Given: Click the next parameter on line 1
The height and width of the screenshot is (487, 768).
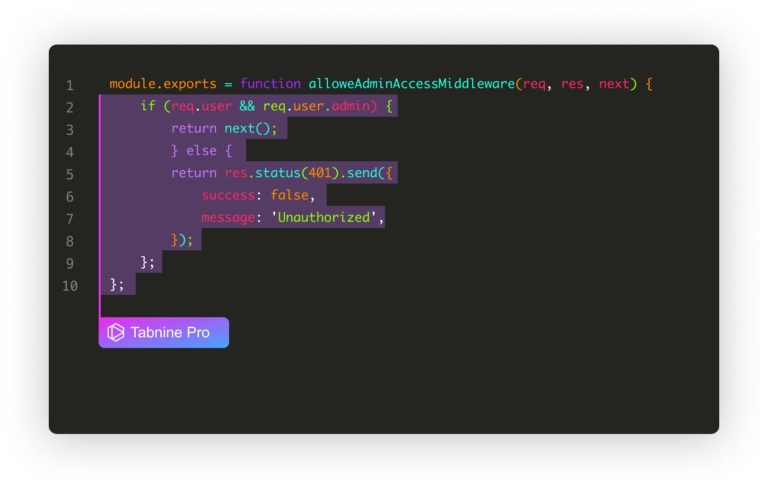Looking at the screenshot, I should coord(614,84).
